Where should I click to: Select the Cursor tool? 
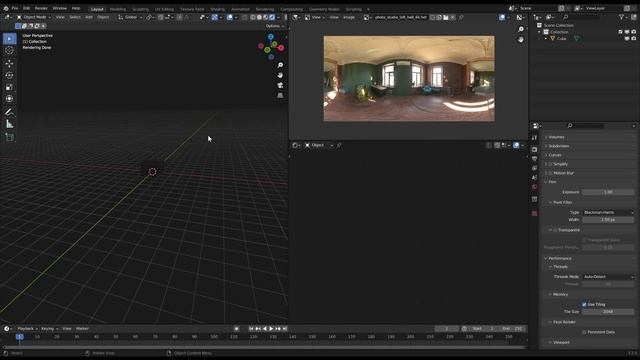[9, 50]
